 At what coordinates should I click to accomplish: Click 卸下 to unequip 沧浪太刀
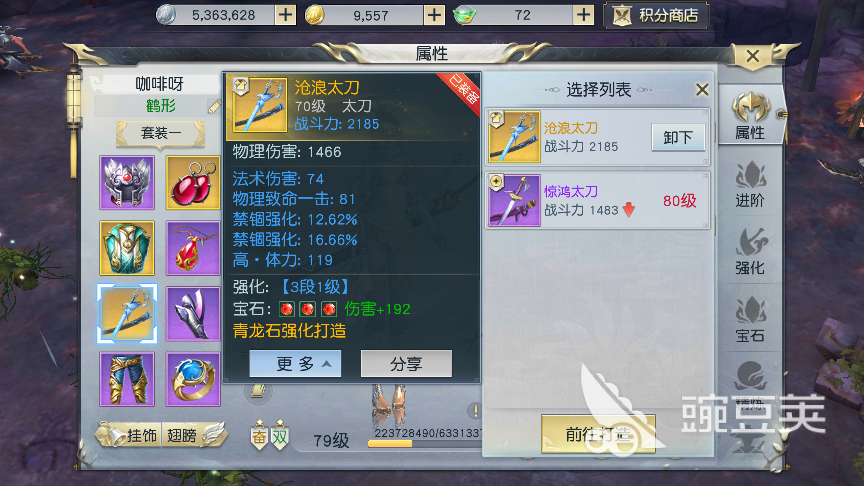point(678,137)
